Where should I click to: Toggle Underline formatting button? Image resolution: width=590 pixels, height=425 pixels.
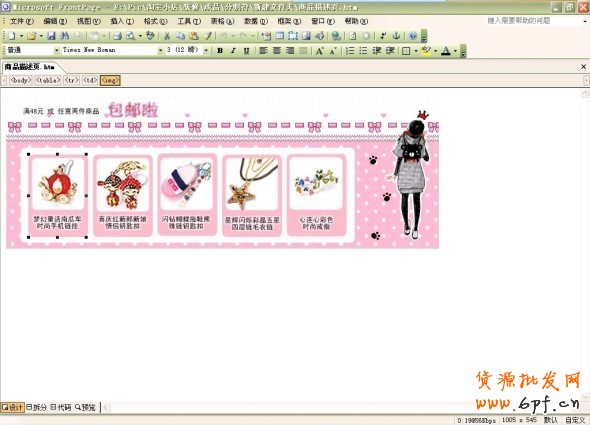[x=246, y=50]
